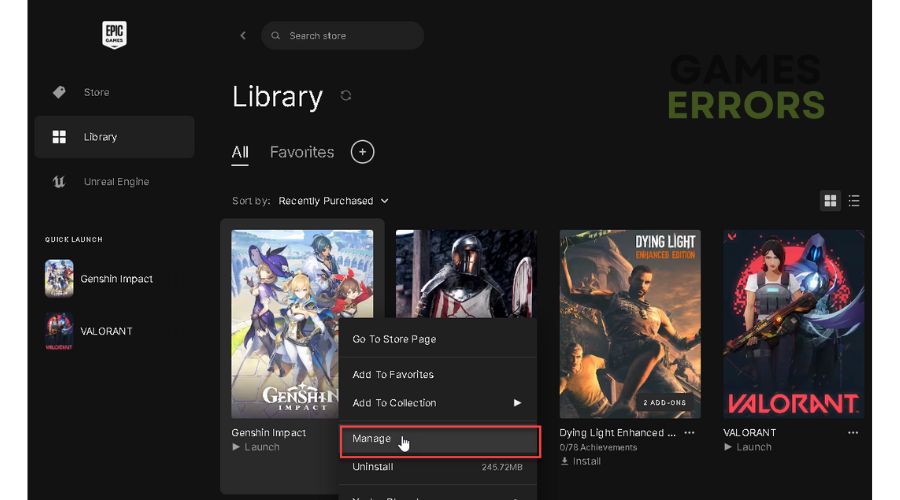Open VALORANT cover thumbnail
The height and width of the screenshot is (500, 900).
pyautogui.click(x=794, y=324)
